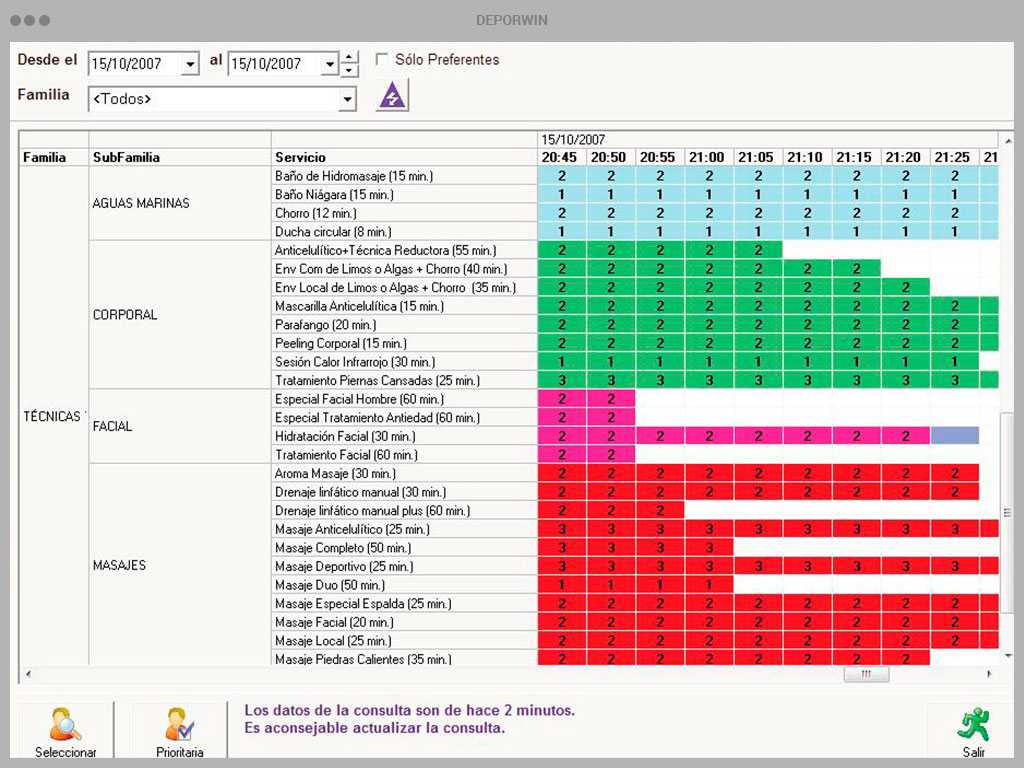Click the horizontal scrollbar left arrow
1024x768 pixels.
(x=27, y=674)
